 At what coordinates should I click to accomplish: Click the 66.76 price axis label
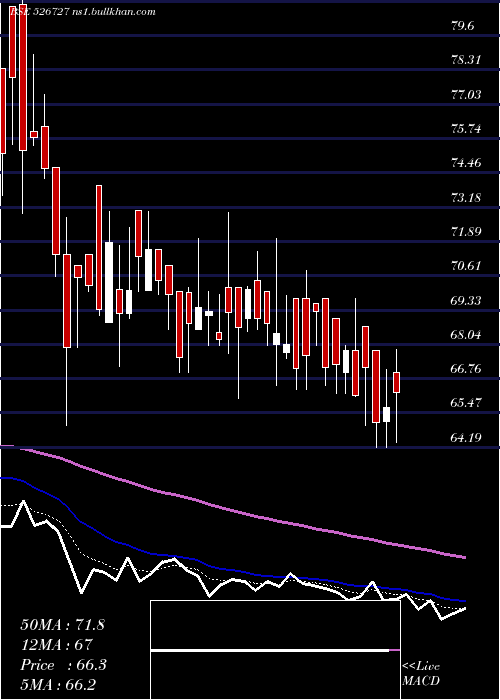point(466,368)
